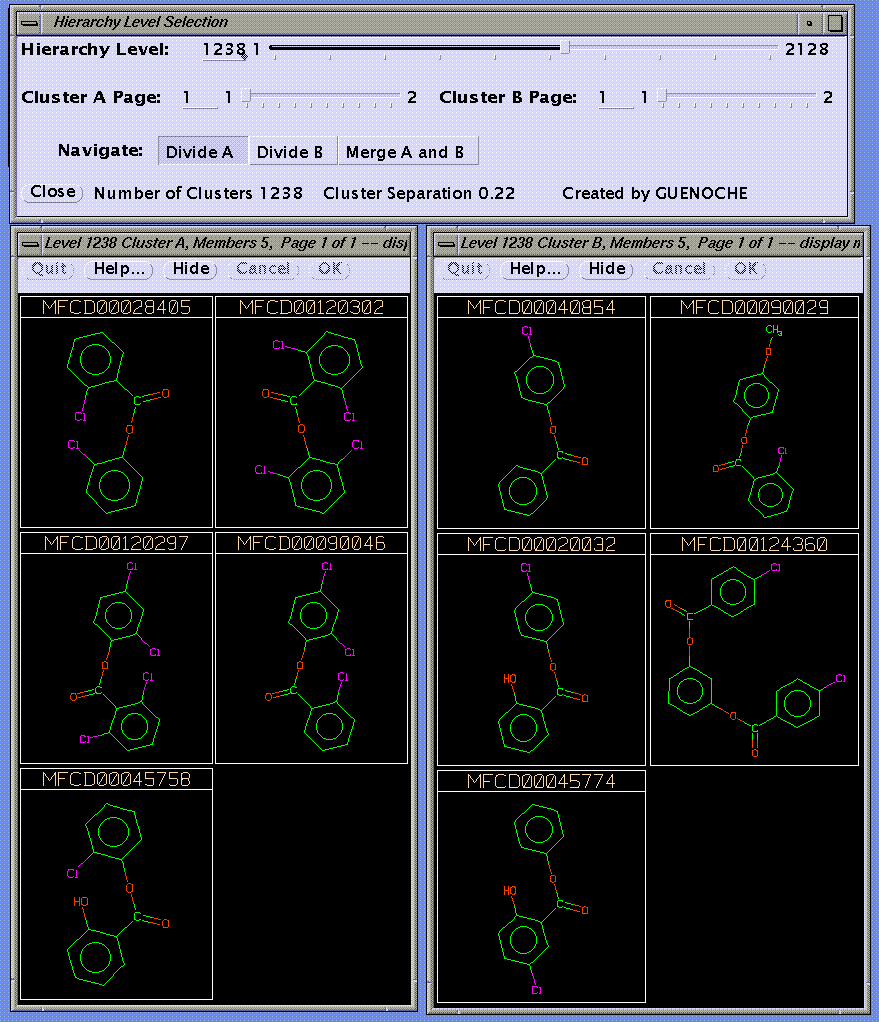Image resolution: width=879 pixels, height=1022 pixels.
Task: Hide the Cluster A window
Action: coord(191,269)
